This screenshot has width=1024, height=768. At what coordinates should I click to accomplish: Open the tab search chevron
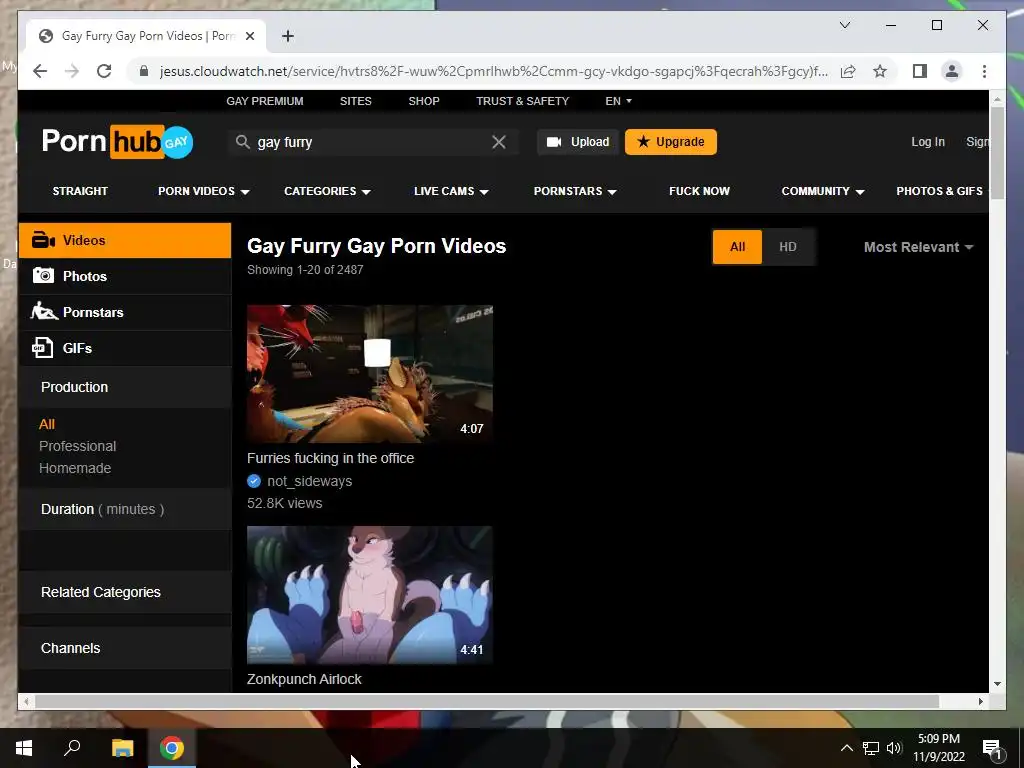844,25
